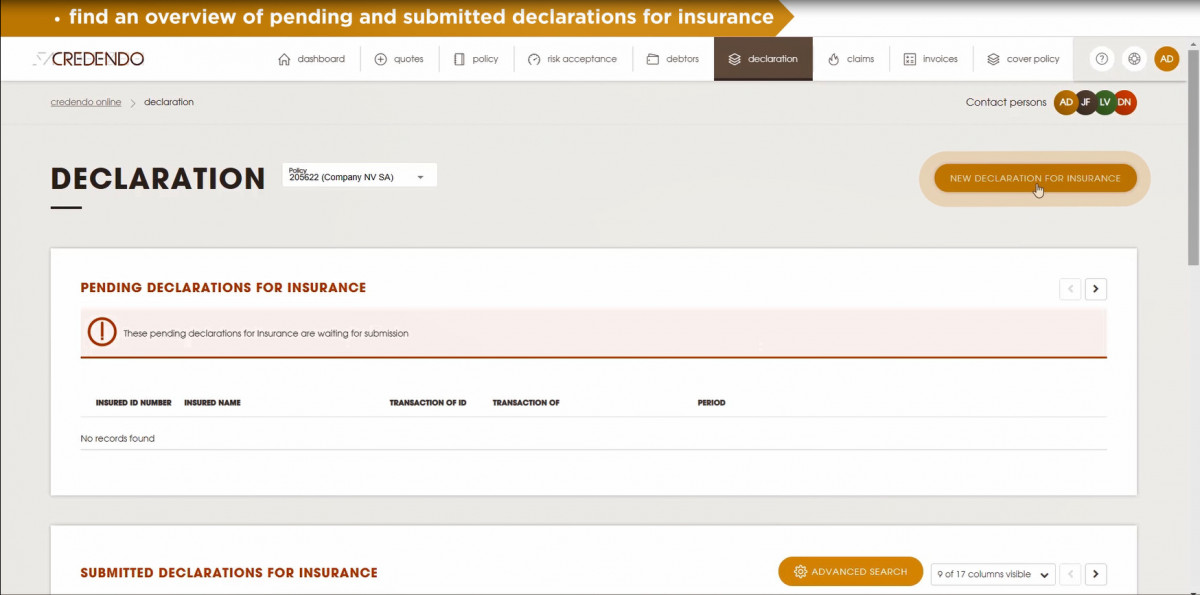Open the help question mark icon
This screenshot has height=595, width=1200.
tap(1102, 59)
